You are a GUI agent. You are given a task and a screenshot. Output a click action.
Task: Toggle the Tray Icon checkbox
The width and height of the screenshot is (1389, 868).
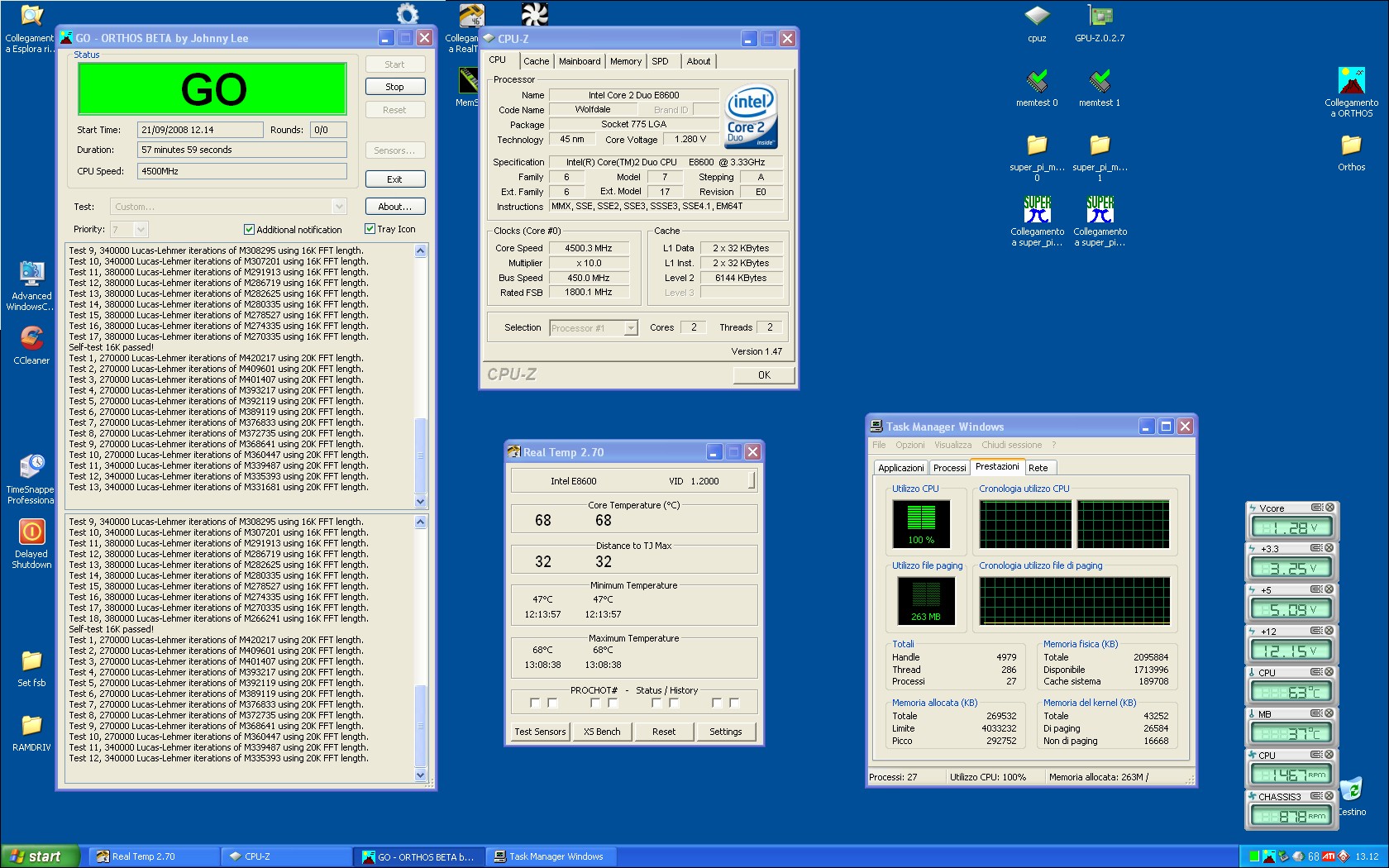[370, 229]
